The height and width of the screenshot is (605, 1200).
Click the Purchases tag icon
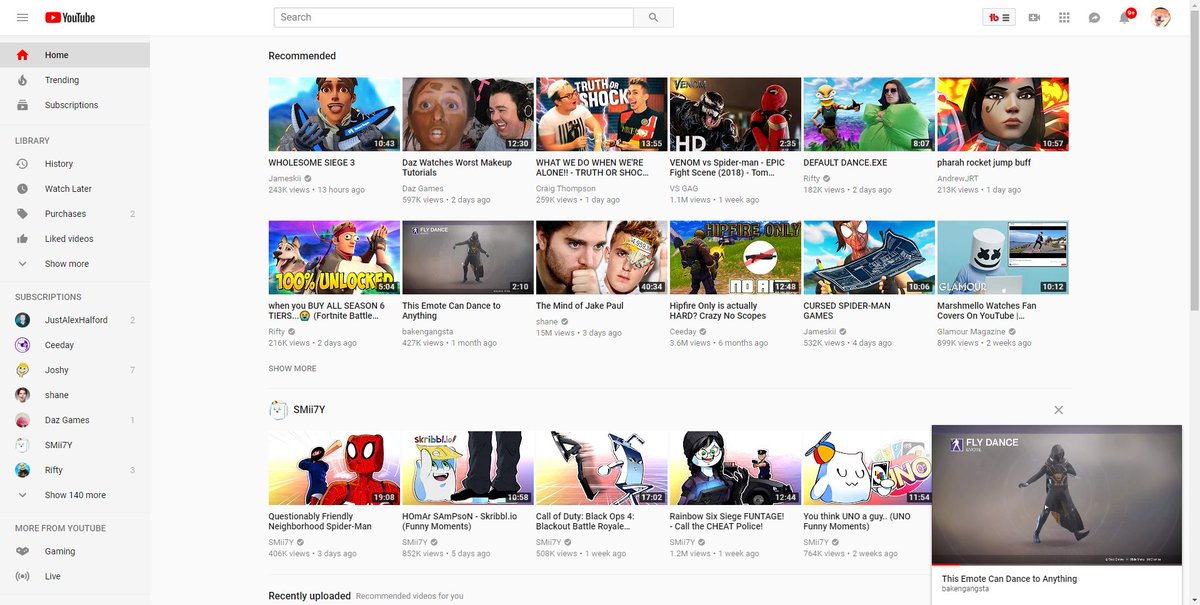tap(22, 214)
